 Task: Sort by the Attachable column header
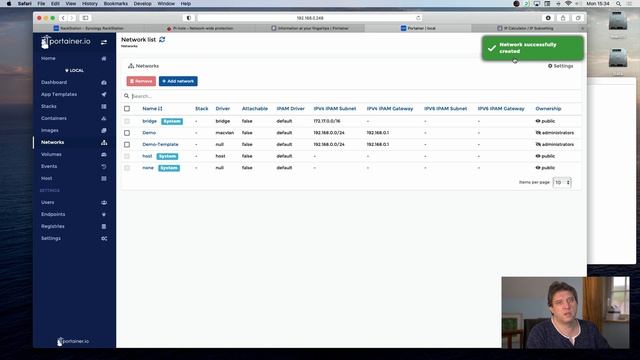pos(255,109)
